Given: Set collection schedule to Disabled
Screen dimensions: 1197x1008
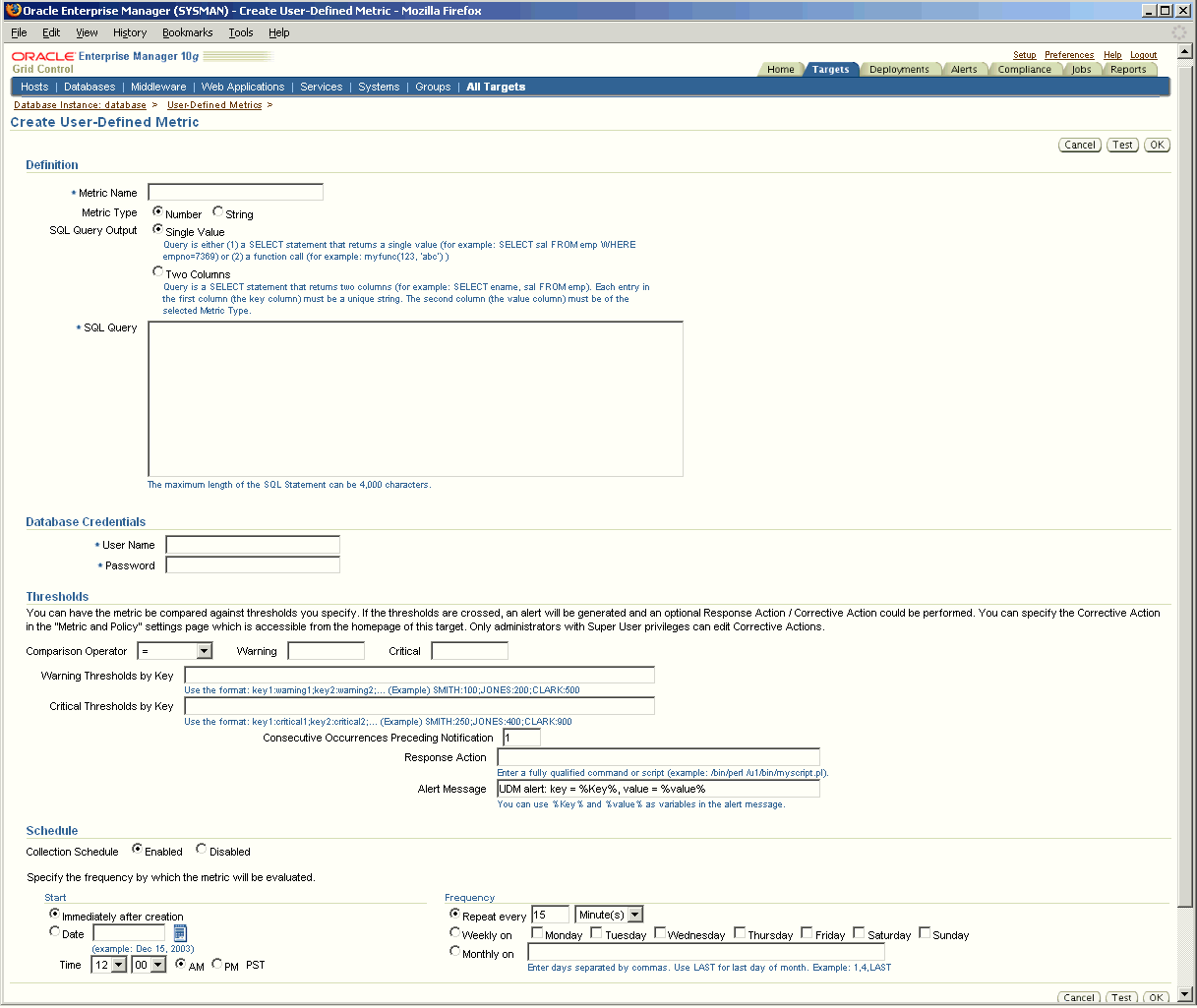Looking at the screenshot, I should pyautogui.click(x=202, y=849).
